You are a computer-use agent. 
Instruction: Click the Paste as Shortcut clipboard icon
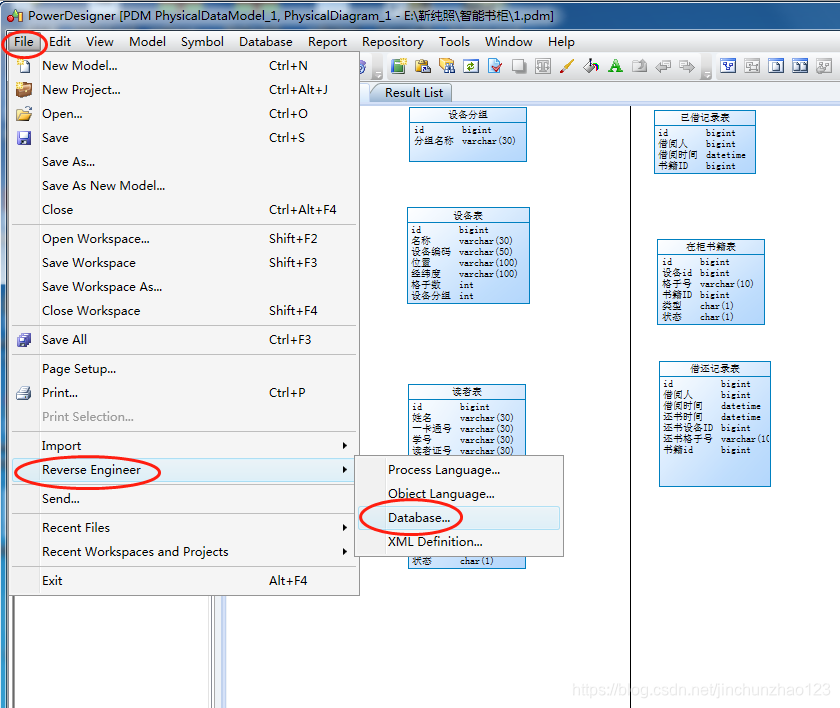423,66
